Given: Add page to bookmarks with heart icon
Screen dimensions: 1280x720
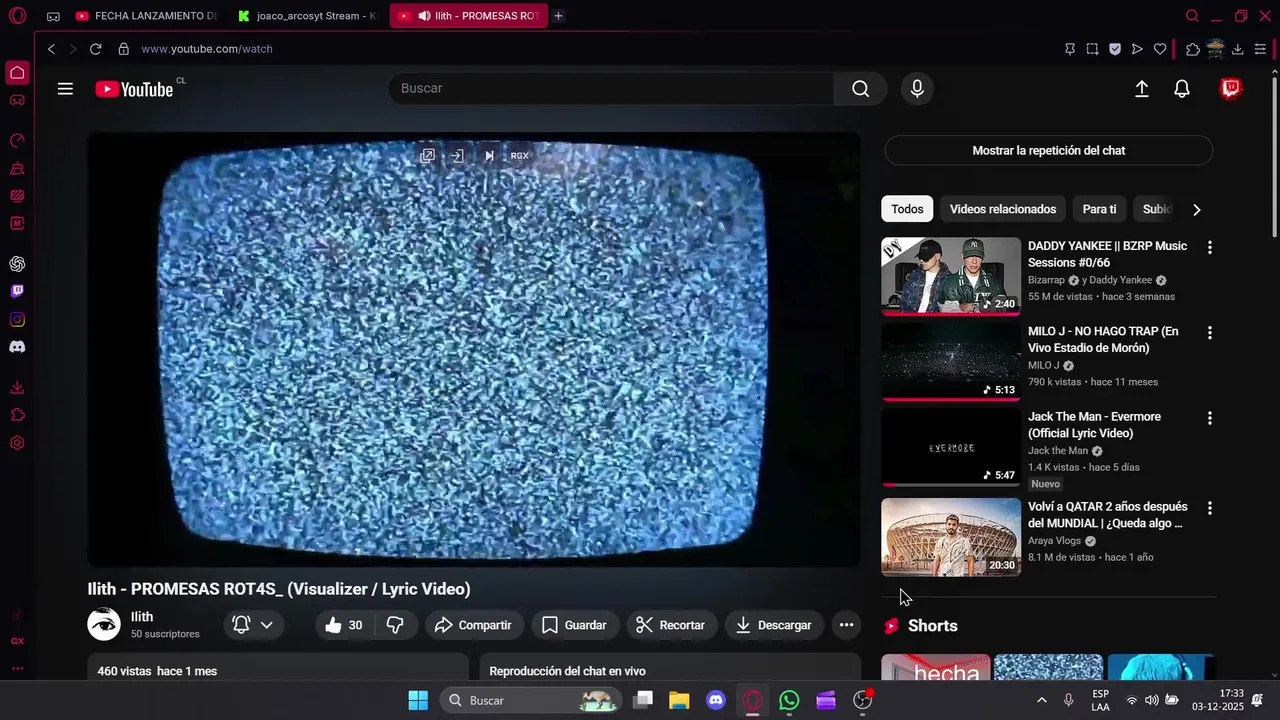Looking at the screenshot, I should pos(1160,49).
